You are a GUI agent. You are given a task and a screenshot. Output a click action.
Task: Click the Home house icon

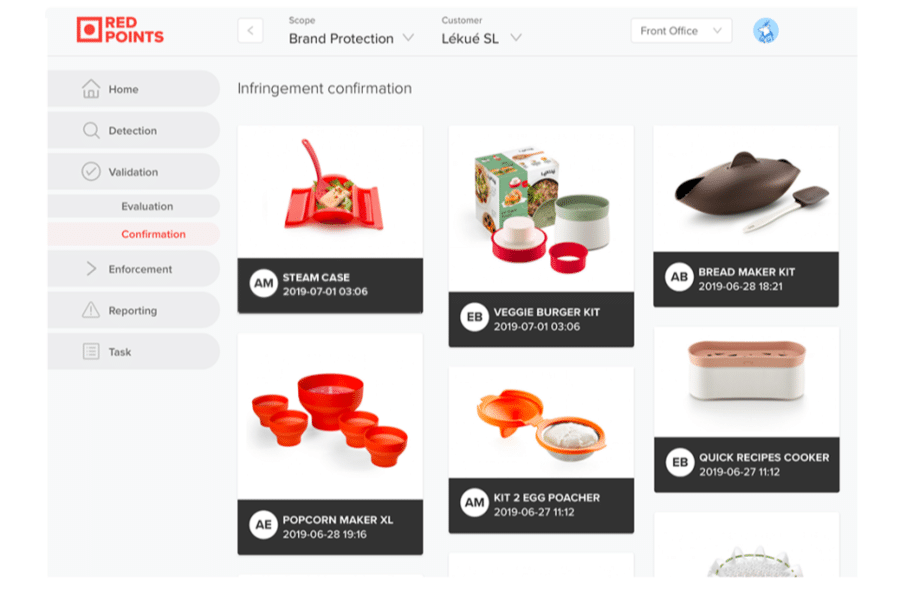(91, 89)
